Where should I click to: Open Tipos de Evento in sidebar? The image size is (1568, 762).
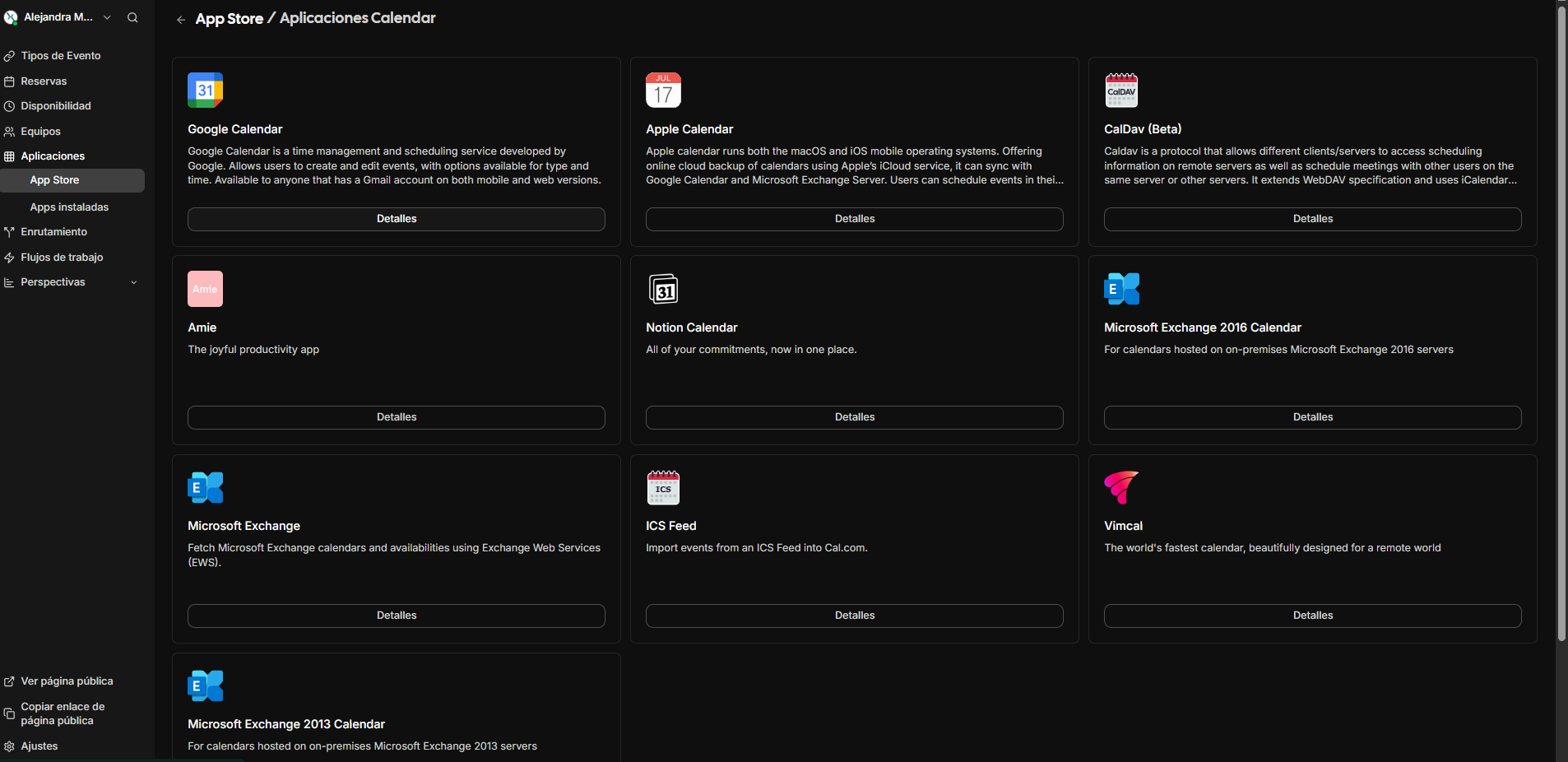pos(61,56)
